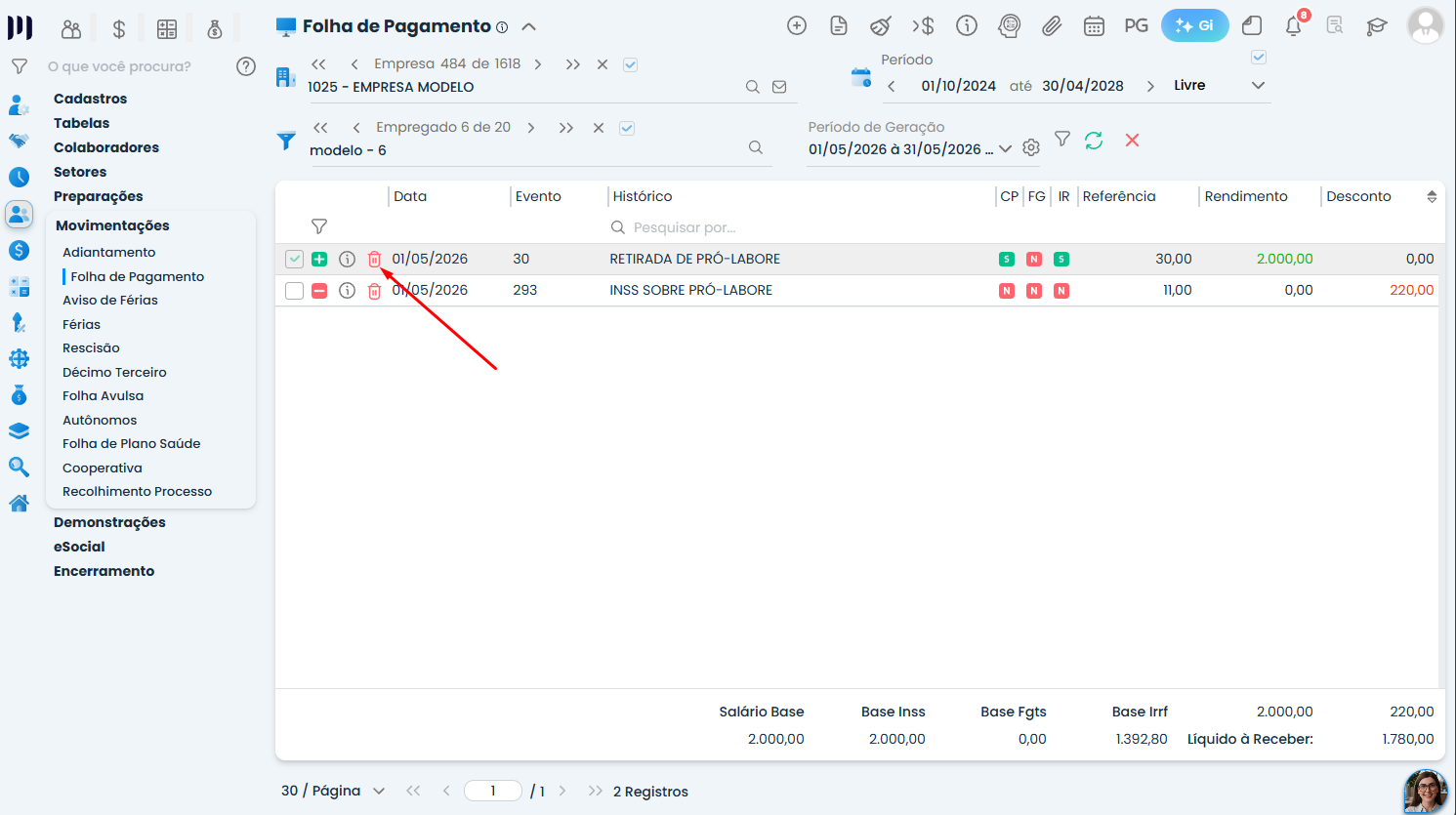
Task: Toggle the checkbox next to Empregado navigation
Action: (627, 128)
